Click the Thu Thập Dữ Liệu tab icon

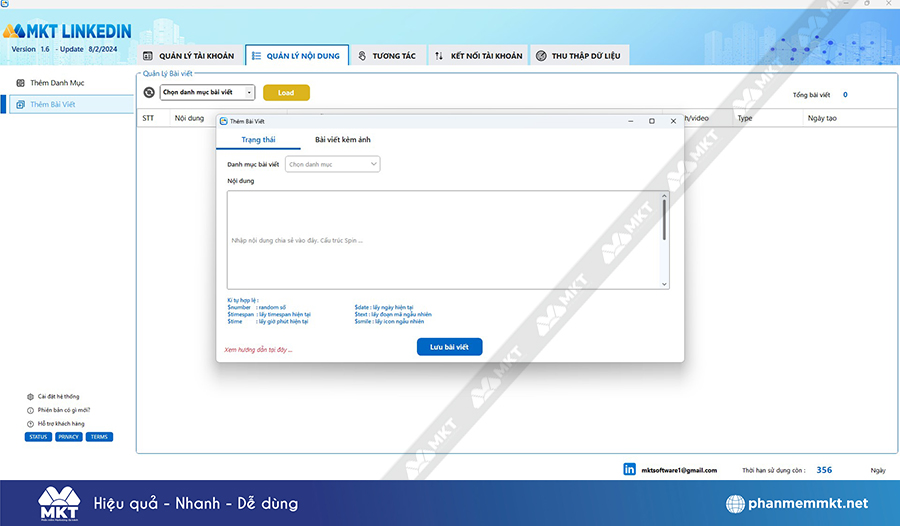coord(541,56)
